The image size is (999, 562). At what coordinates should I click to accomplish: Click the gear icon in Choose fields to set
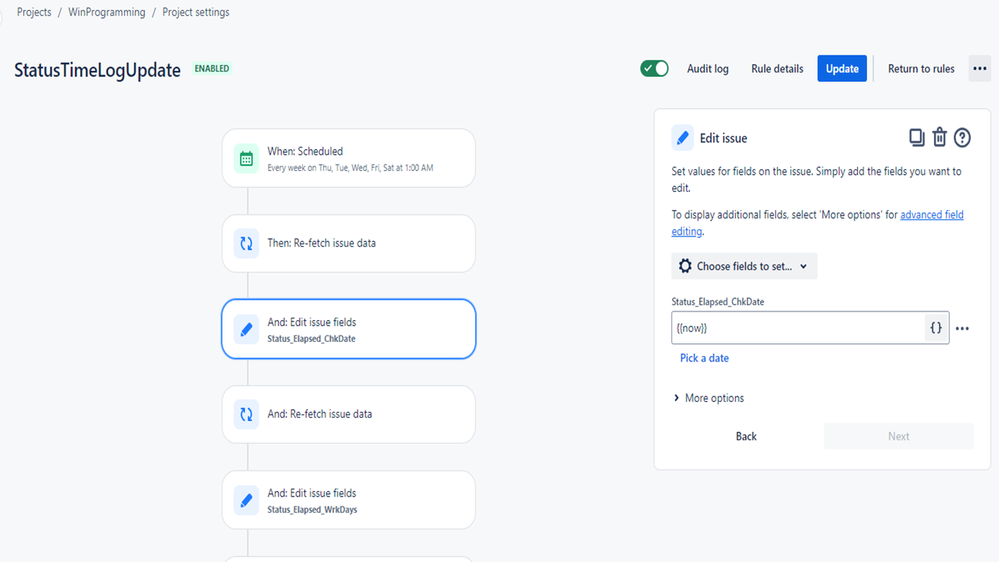click(x=685, y=266)
